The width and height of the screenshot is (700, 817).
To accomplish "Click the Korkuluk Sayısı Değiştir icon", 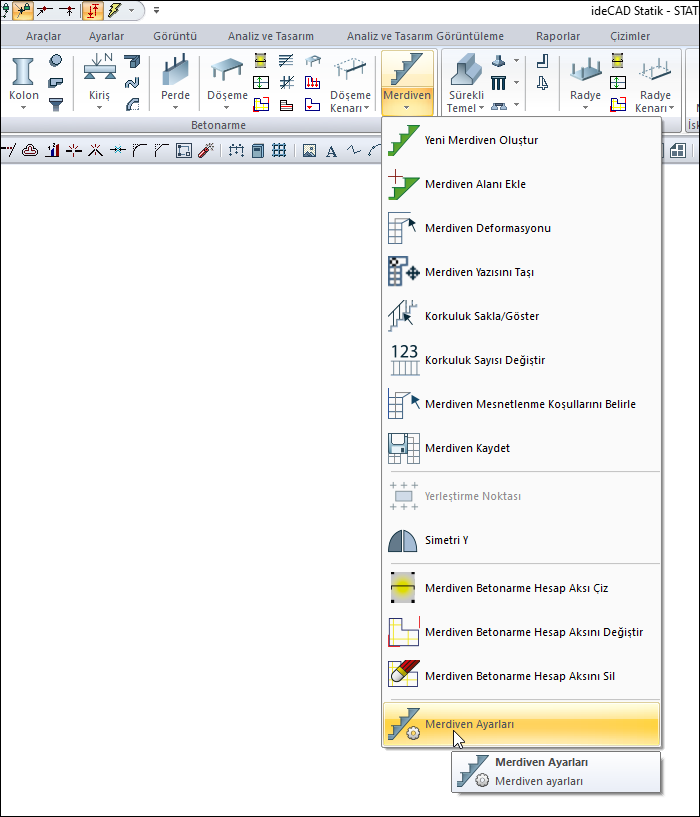I will tap(403, 360).
